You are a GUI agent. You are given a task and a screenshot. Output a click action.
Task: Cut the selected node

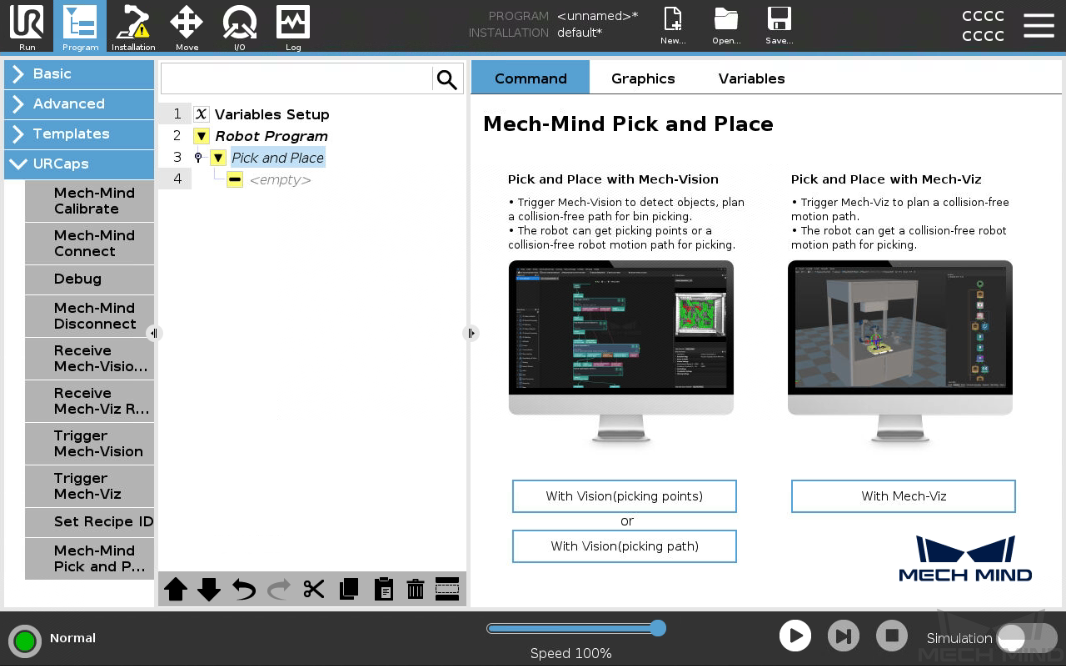click(313, 589)
